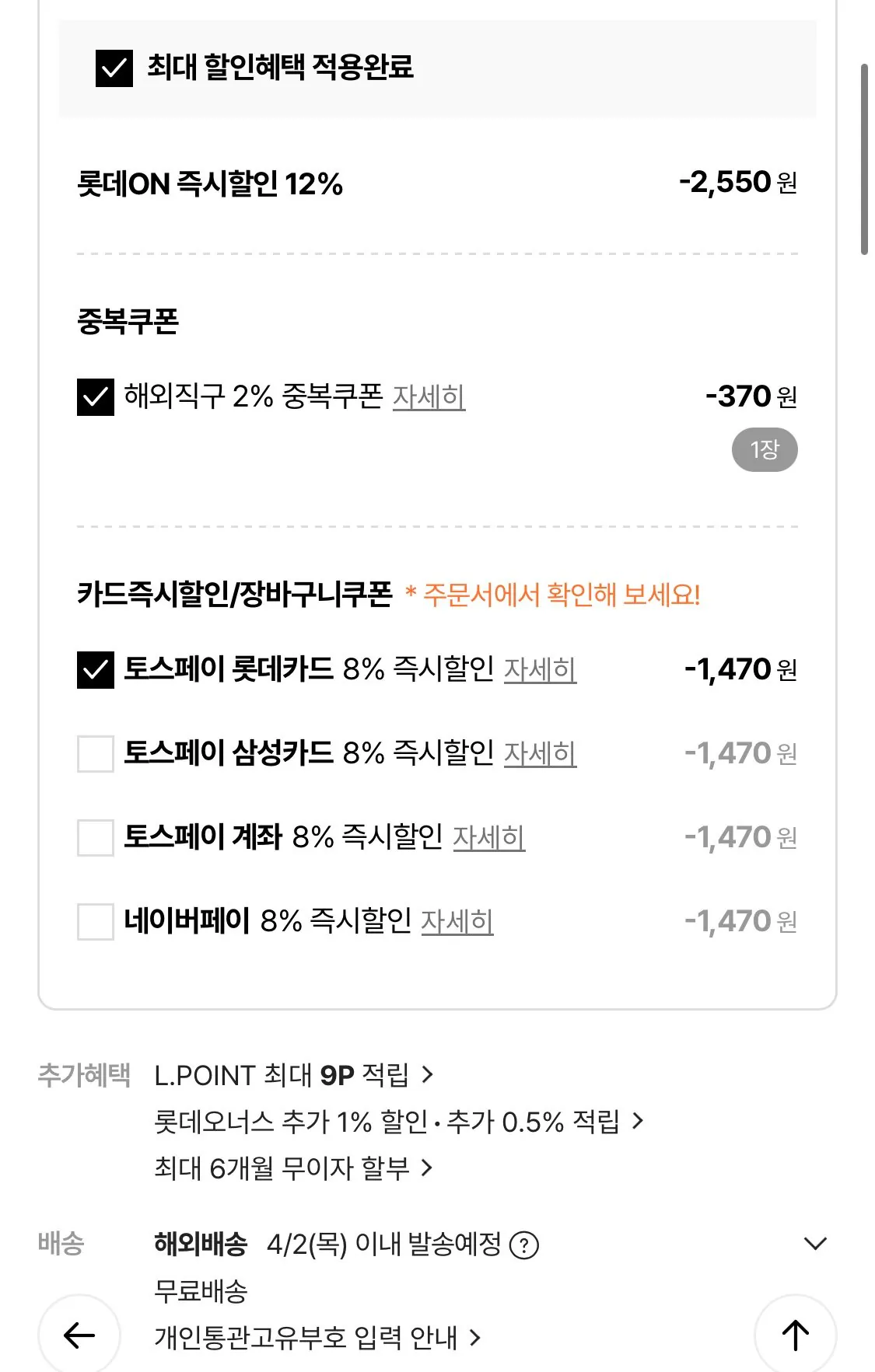Select 네이버페이 8% 즉시할인 checkbox
Screen dimensions: 875x1372
pyautogui.click(x=96, y=921)
